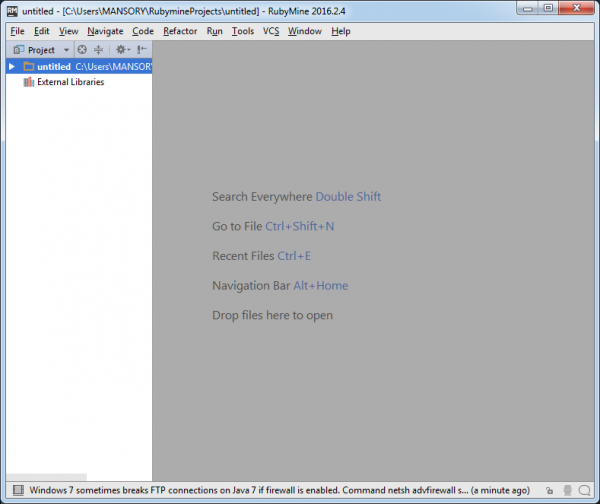The height and width of the screenshot is (504, 600).
Task: Close the RubyMine window
Action: pyautogui.click(x=577, y=8)
